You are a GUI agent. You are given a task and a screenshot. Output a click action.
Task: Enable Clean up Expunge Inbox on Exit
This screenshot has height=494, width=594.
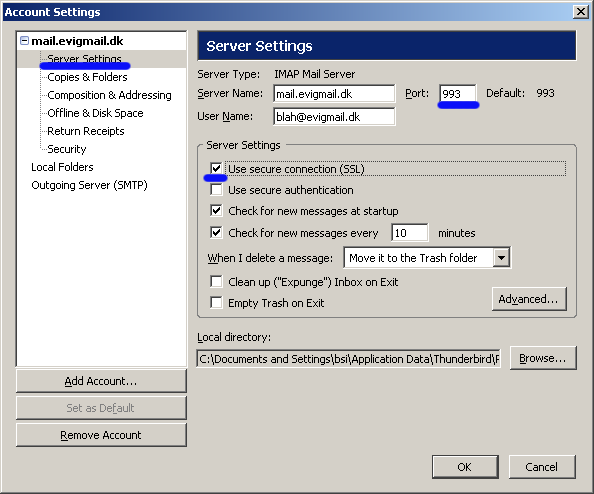point(216,282)
